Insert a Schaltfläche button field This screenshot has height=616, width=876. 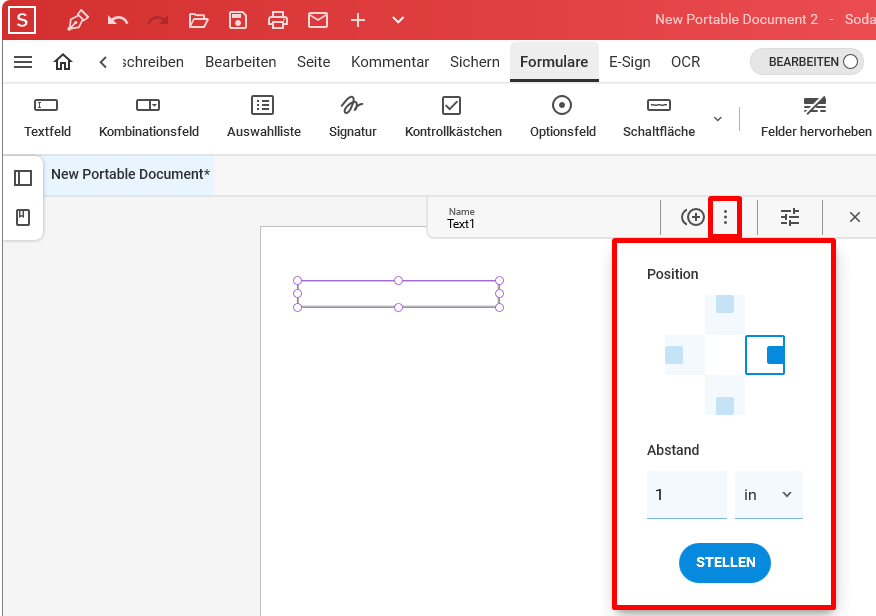(x=659, y=117)
